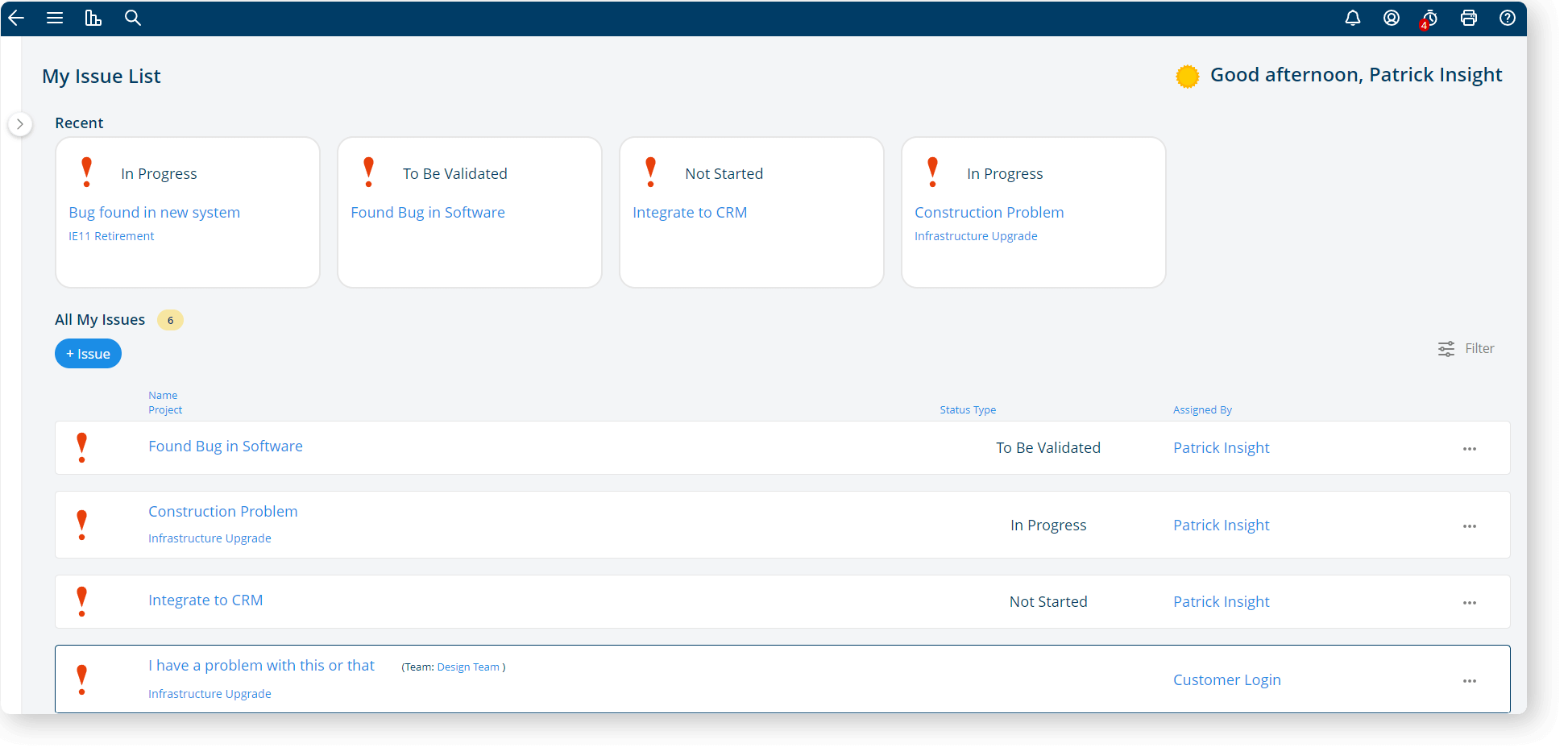Screen dimensions: 1568x756
Task: Open the projects chart icon
Action: coord(93,18)
